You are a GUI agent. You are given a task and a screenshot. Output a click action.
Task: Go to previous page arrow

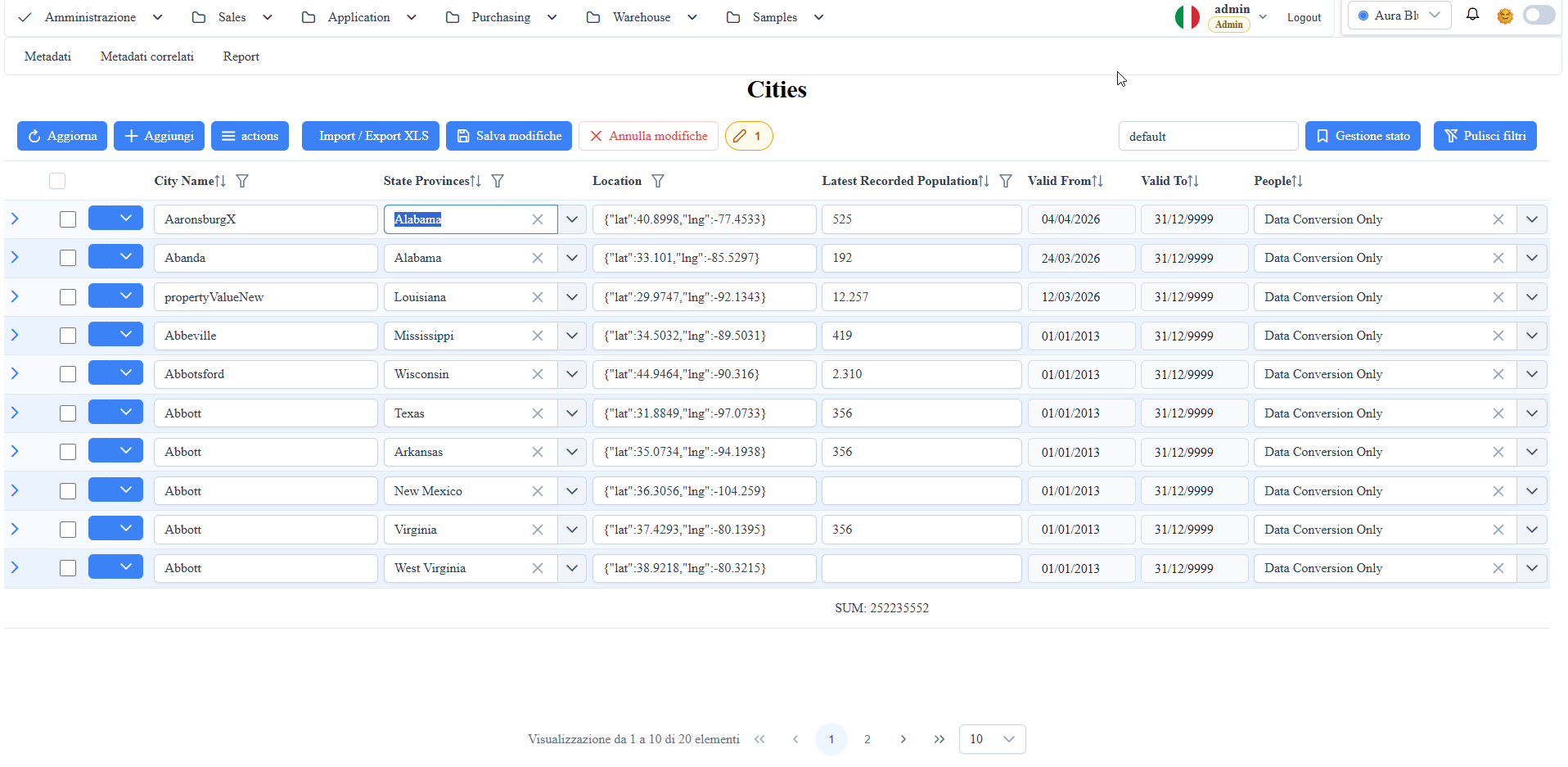795,739
